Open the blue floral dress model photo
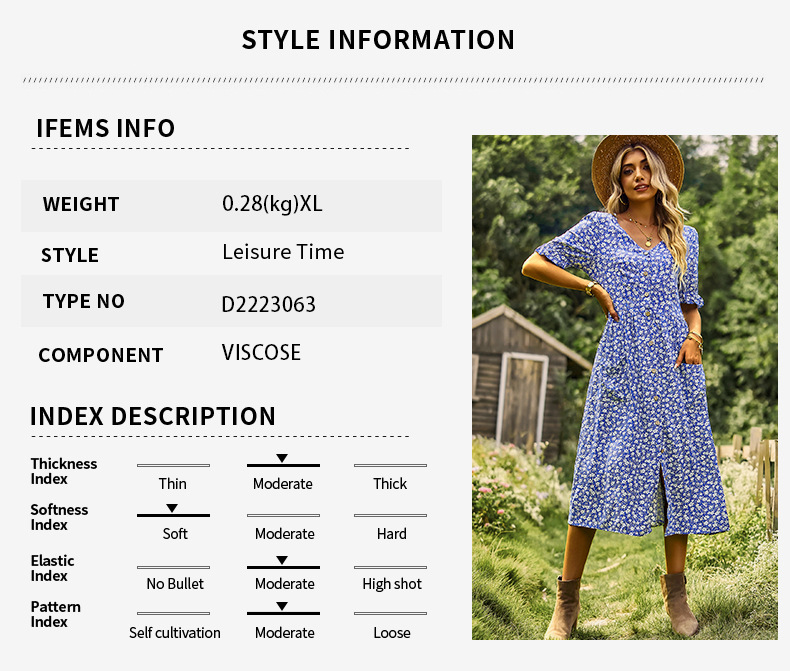The width and height of the screenshot is (790, 671). 625,387
